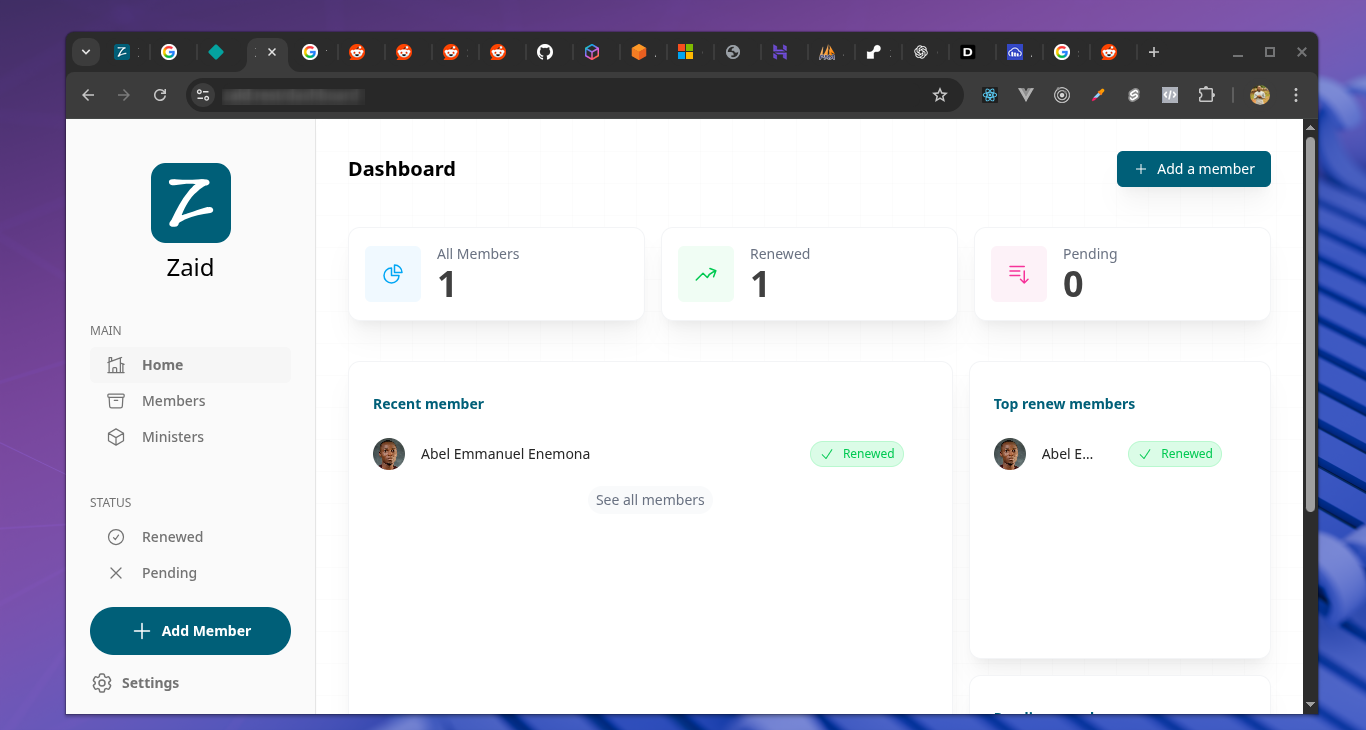Click the bookmark star in the address bar
The height and width of the screenshot is (730, 1366).
point(939,94)
